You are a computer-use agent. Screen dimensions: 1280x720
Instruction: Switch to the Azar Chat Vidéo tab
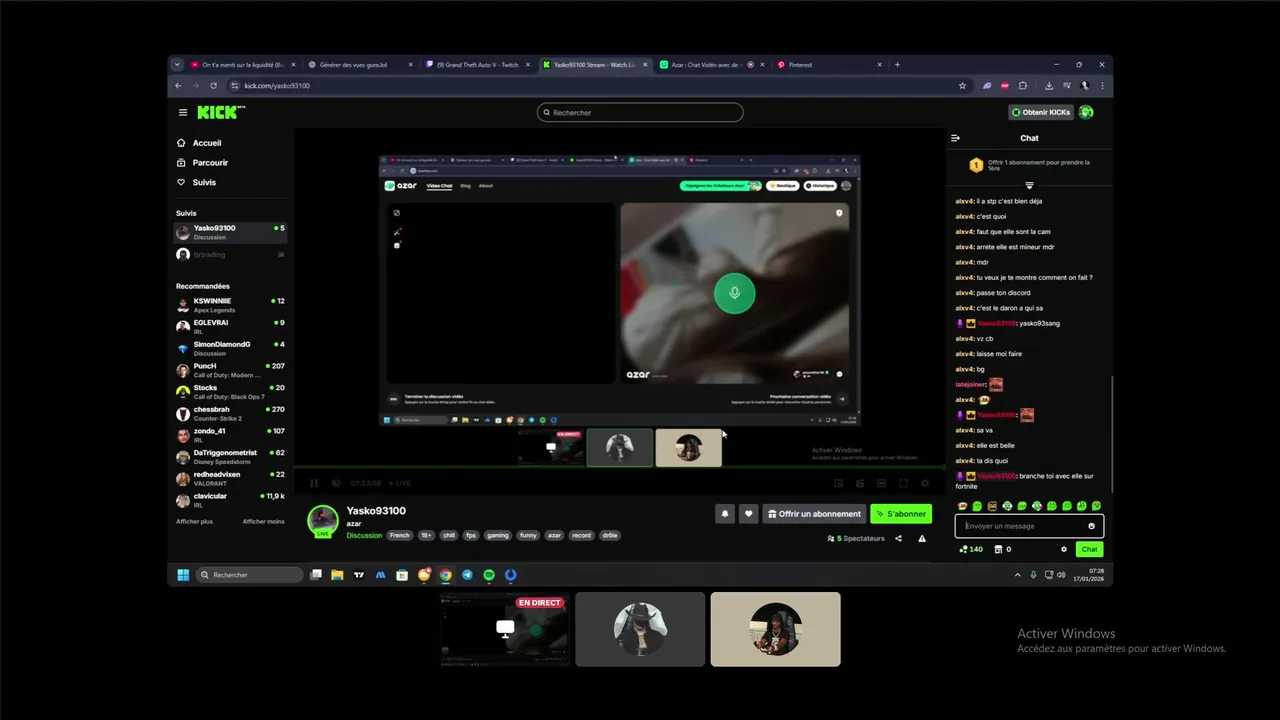pyautogui.click(x=711, y=65)
